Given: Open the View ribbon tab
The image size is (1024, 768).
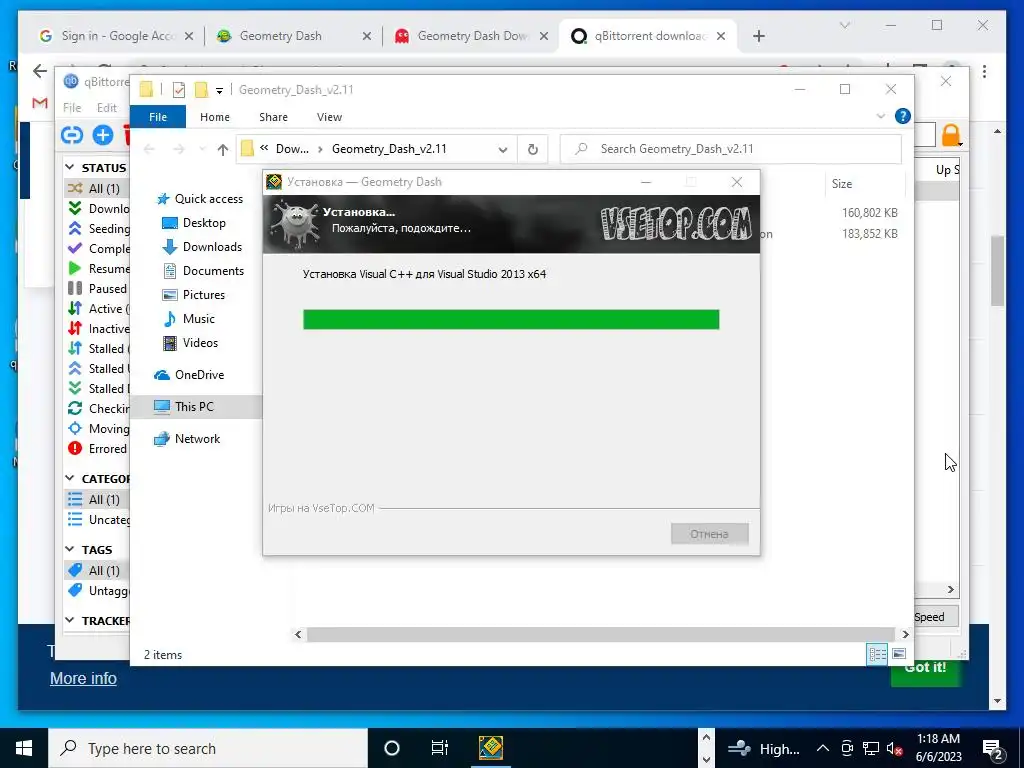Looking at the screenshot, I should point(329,117).
